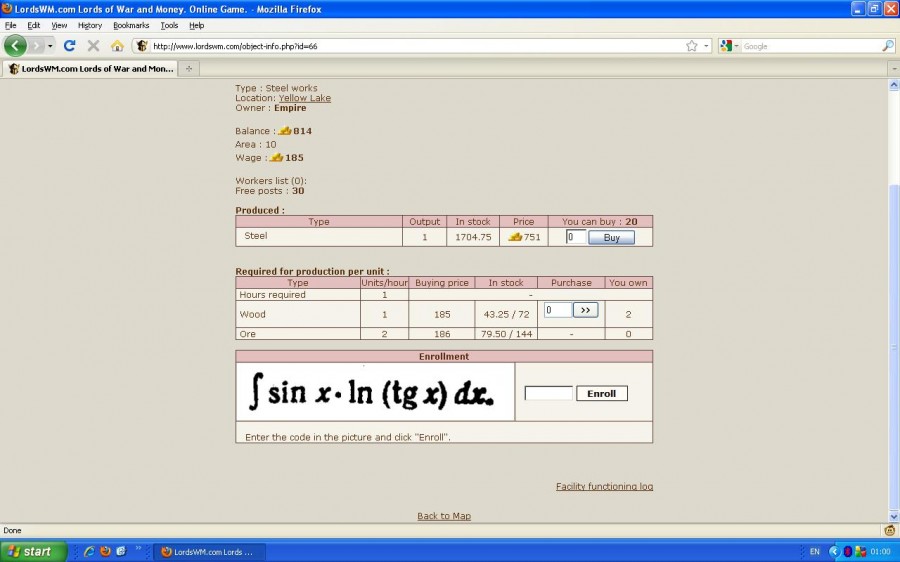Image resolution: width=900 pixels, height=562 pixels.
Task: Show hidden tray icons with the arrow
Action: 834,551
